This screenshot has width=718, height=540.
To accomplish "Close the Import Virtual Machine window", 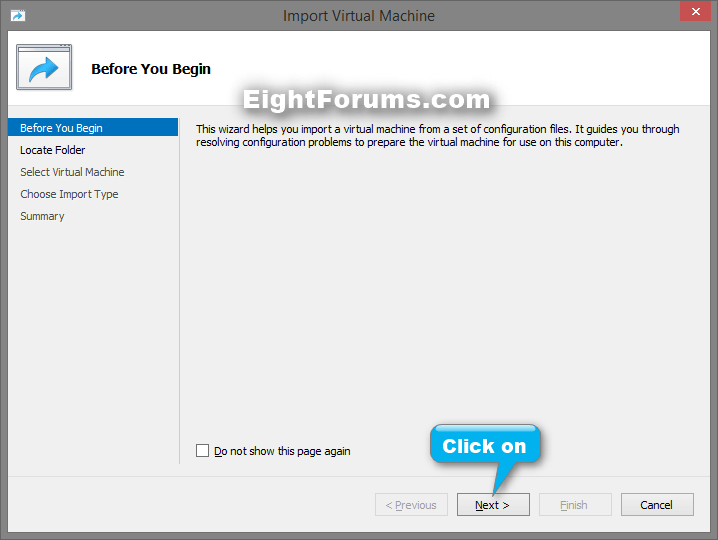I will (691, 13).
